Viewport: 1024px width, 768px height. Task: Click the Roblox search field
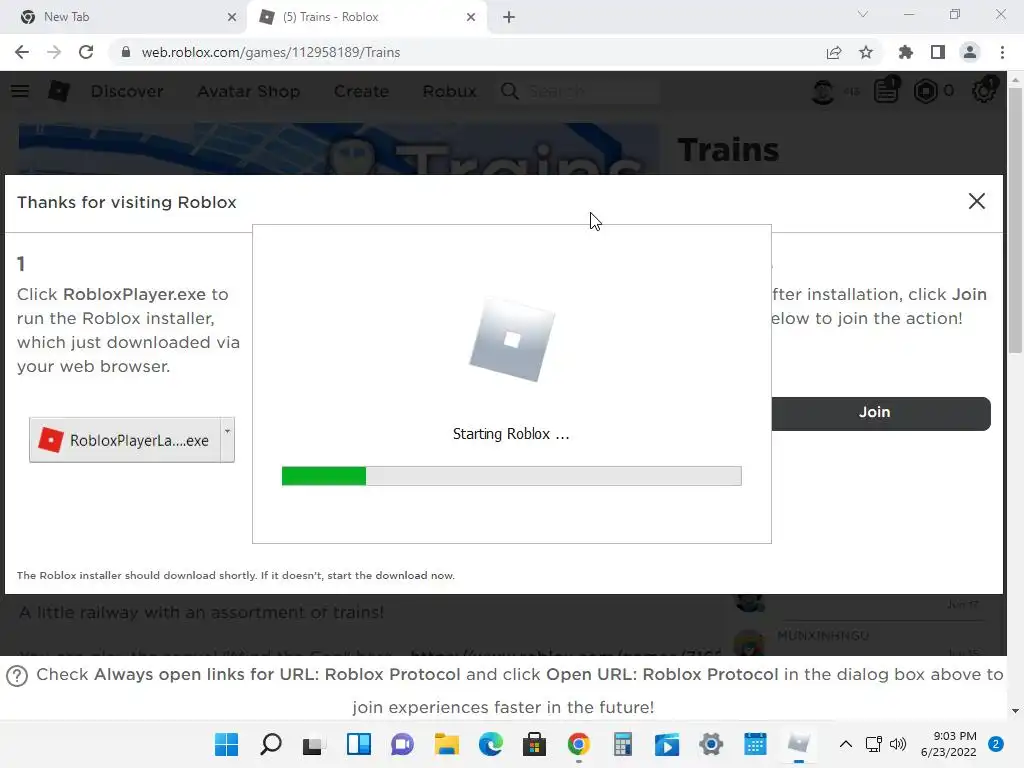click(592, 91)
